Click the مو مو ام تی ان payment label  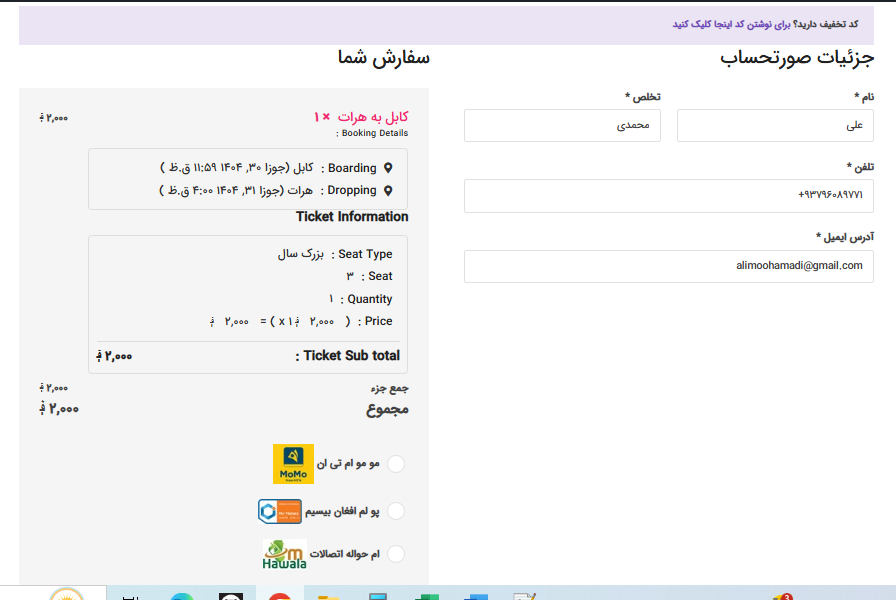[x=348, y=464]
